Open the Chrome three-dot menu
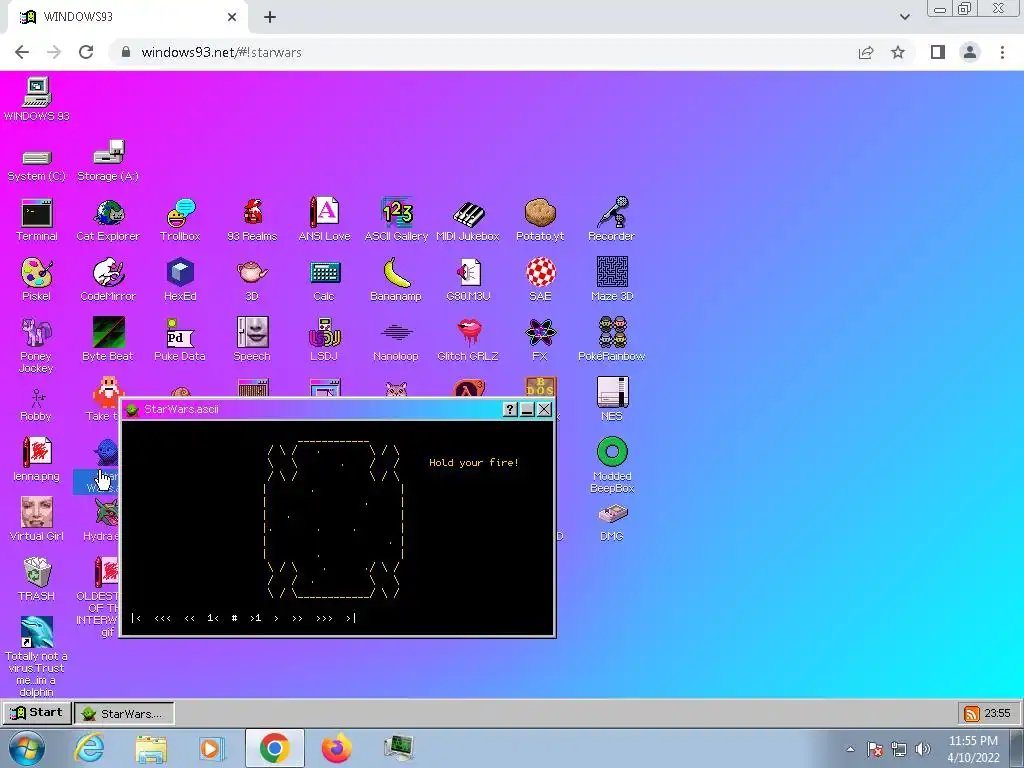Screen dimensions: 1024x768 tap(1002, 52)
